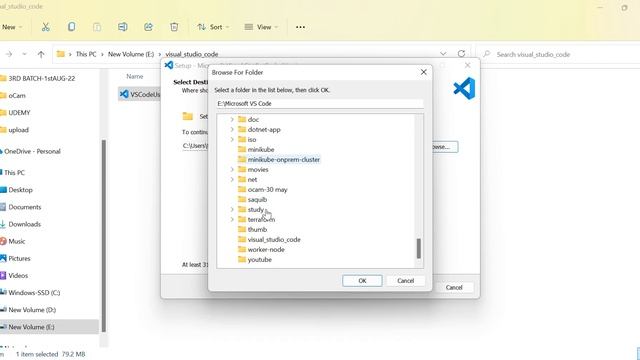Viewport: 640px width, 360px height.
Task: Click the Search visual_studio_code box
Action: point(558,54)
